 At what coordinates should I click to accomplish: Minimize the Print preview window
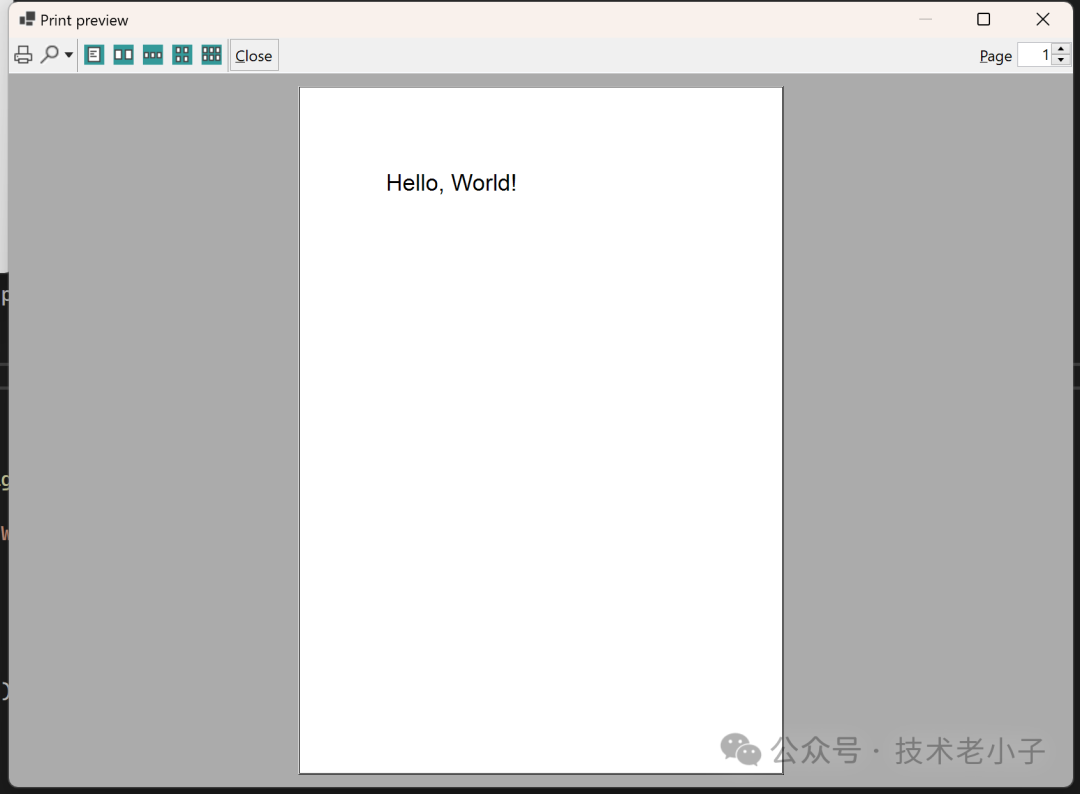(x=925, y=19)
